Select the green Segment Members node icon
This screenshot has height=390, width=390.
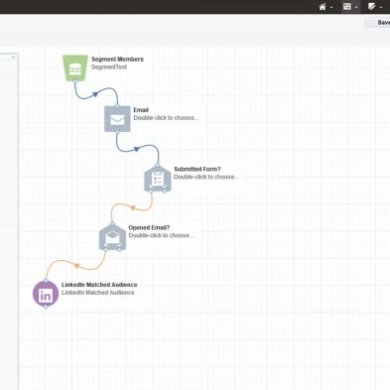[x=75, y=68]
